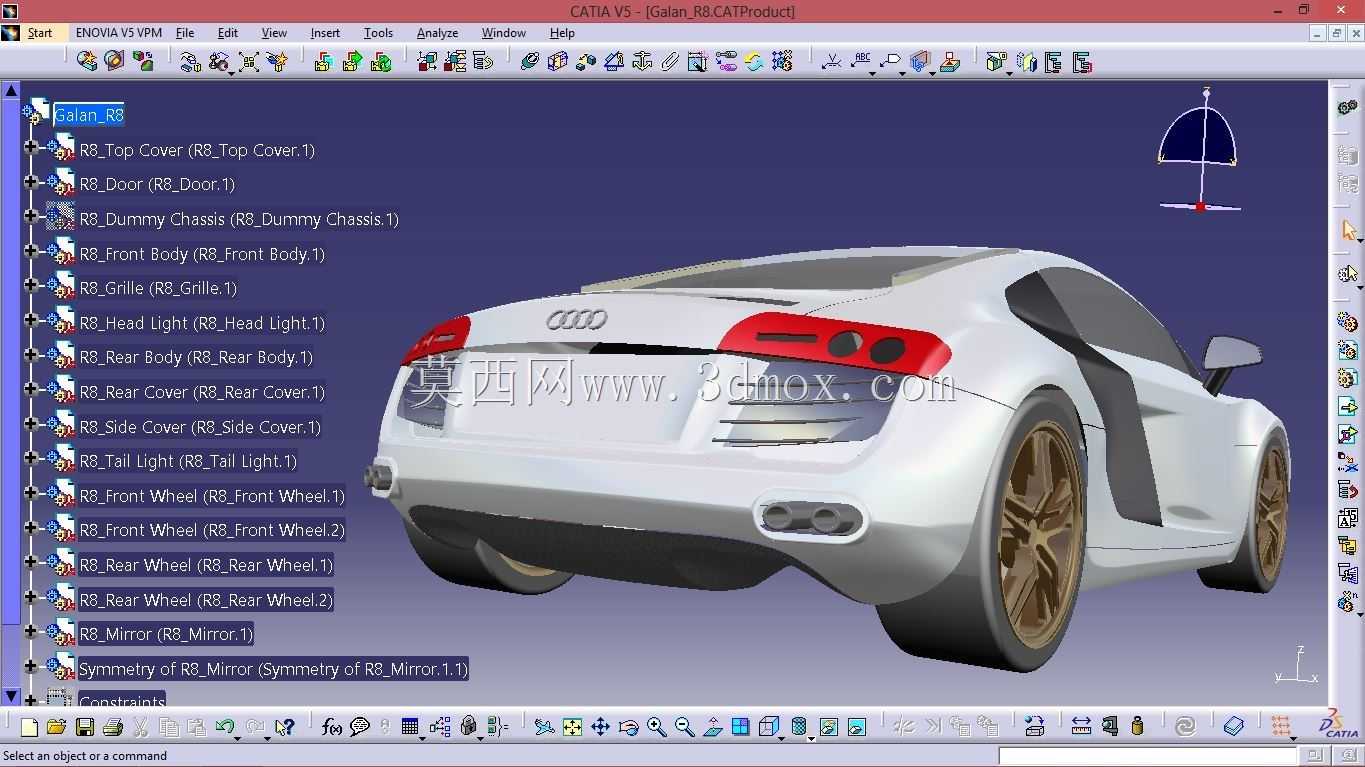Open the View menu
Image resolution: width=1365 pixels, height=767 pixels.
(274, 33)
